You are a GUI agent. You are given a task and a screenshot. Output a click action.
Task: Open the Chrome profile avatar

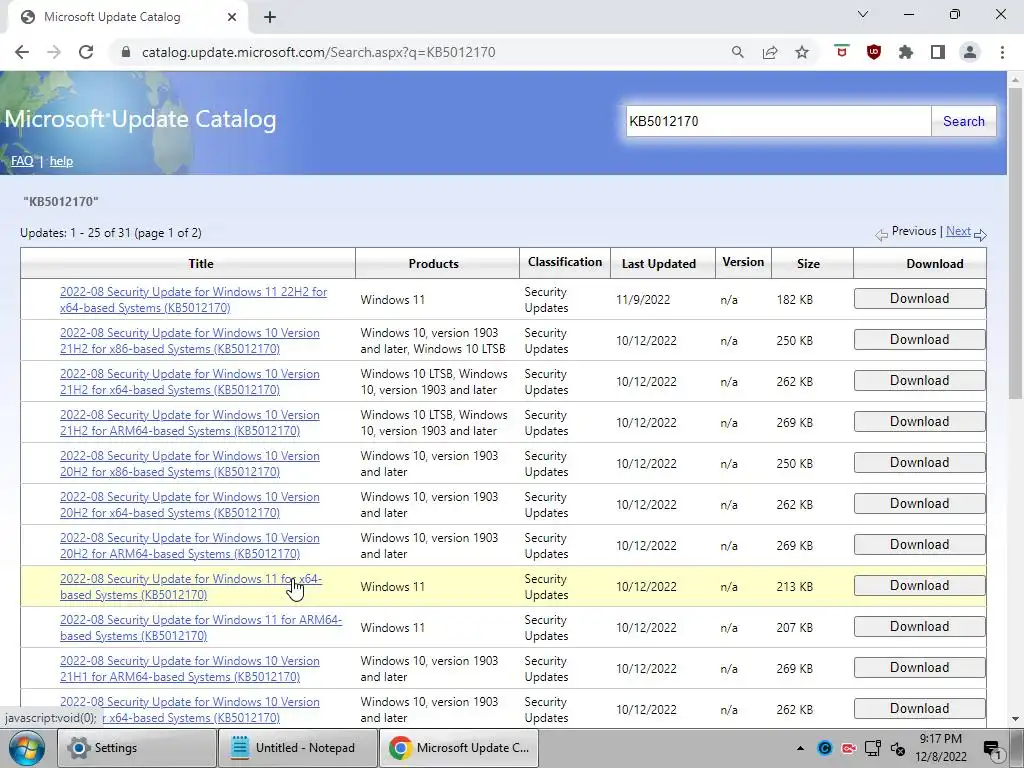point(970,52)
